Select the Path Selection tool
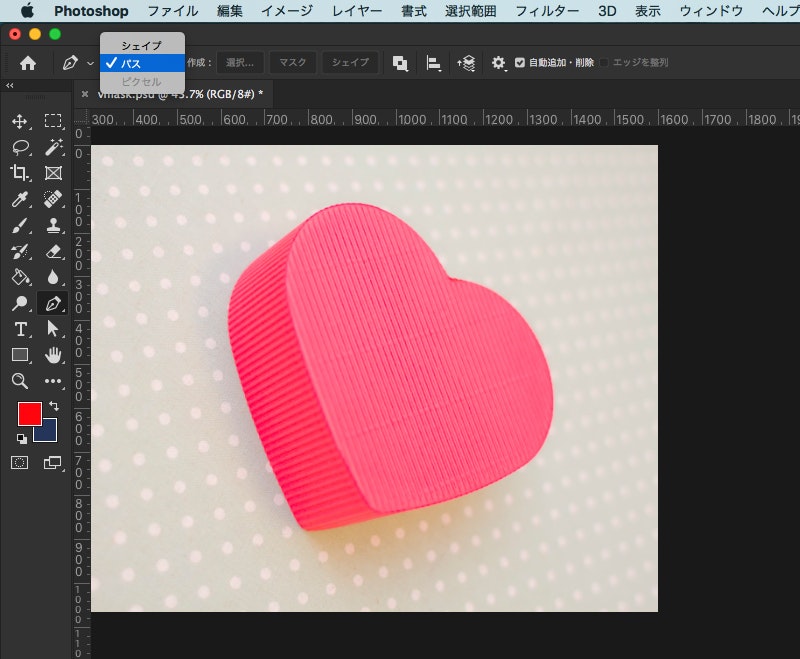The image size is (800, 659). (x=53, y=329)
